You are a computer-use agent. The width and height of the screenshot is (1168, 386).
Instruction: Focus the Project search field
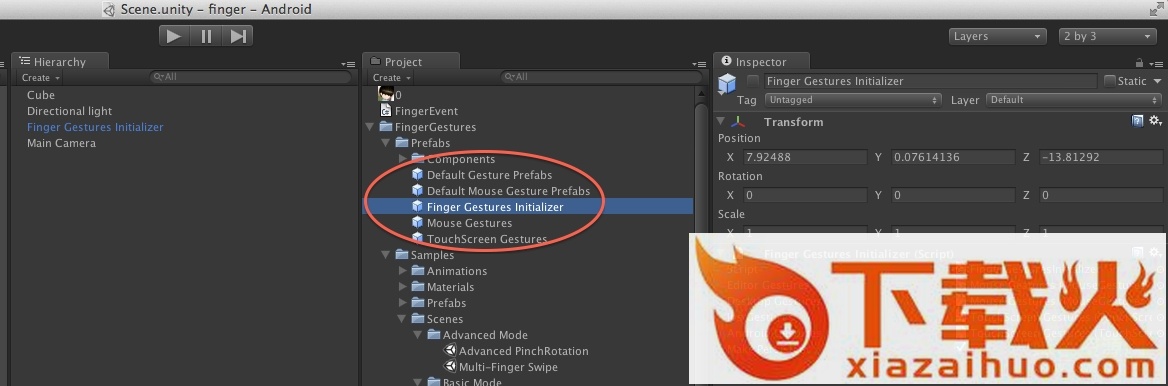601,77
